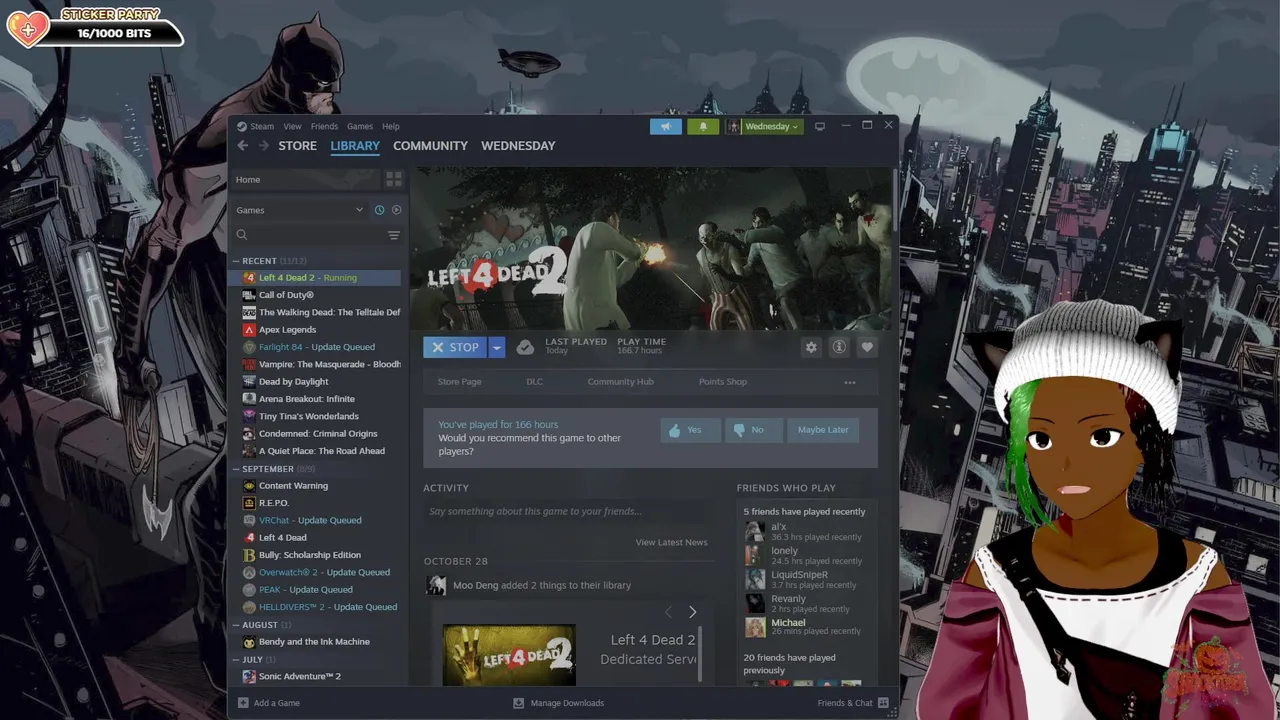This screenshot has width=1280, height=720.
Task: Type in the activity post field
Action: point(567,511)
